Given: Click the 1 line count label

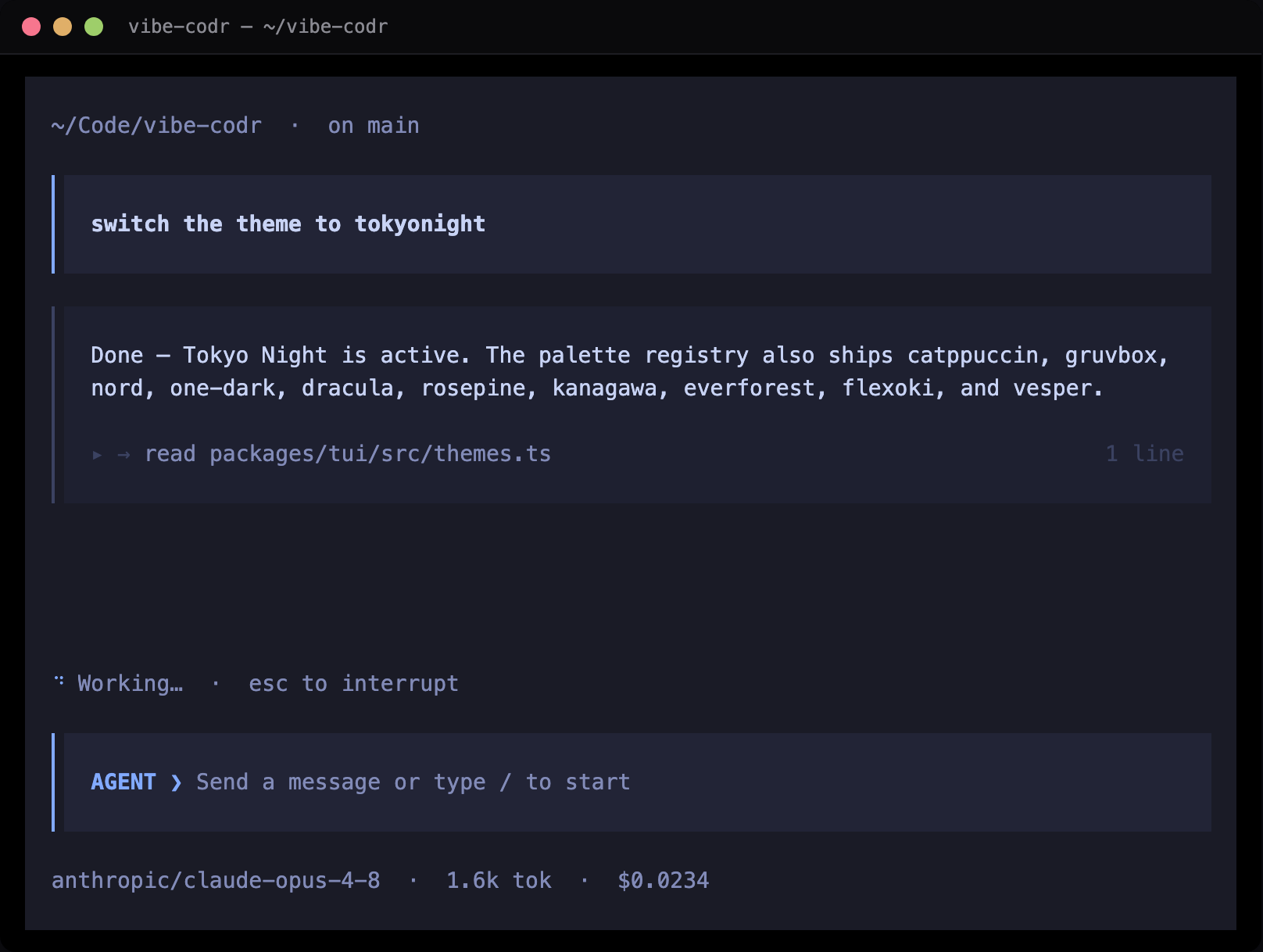Looking at the screenshot, I should pyautogui.click(x=1144, y=454).
